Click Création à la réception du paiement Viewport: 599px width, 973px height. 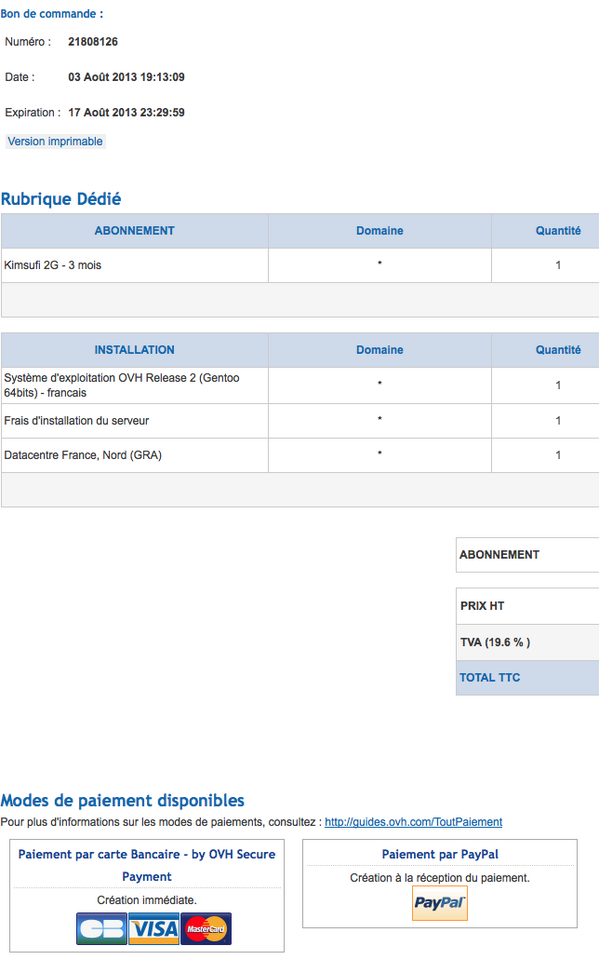click(439, 878)
